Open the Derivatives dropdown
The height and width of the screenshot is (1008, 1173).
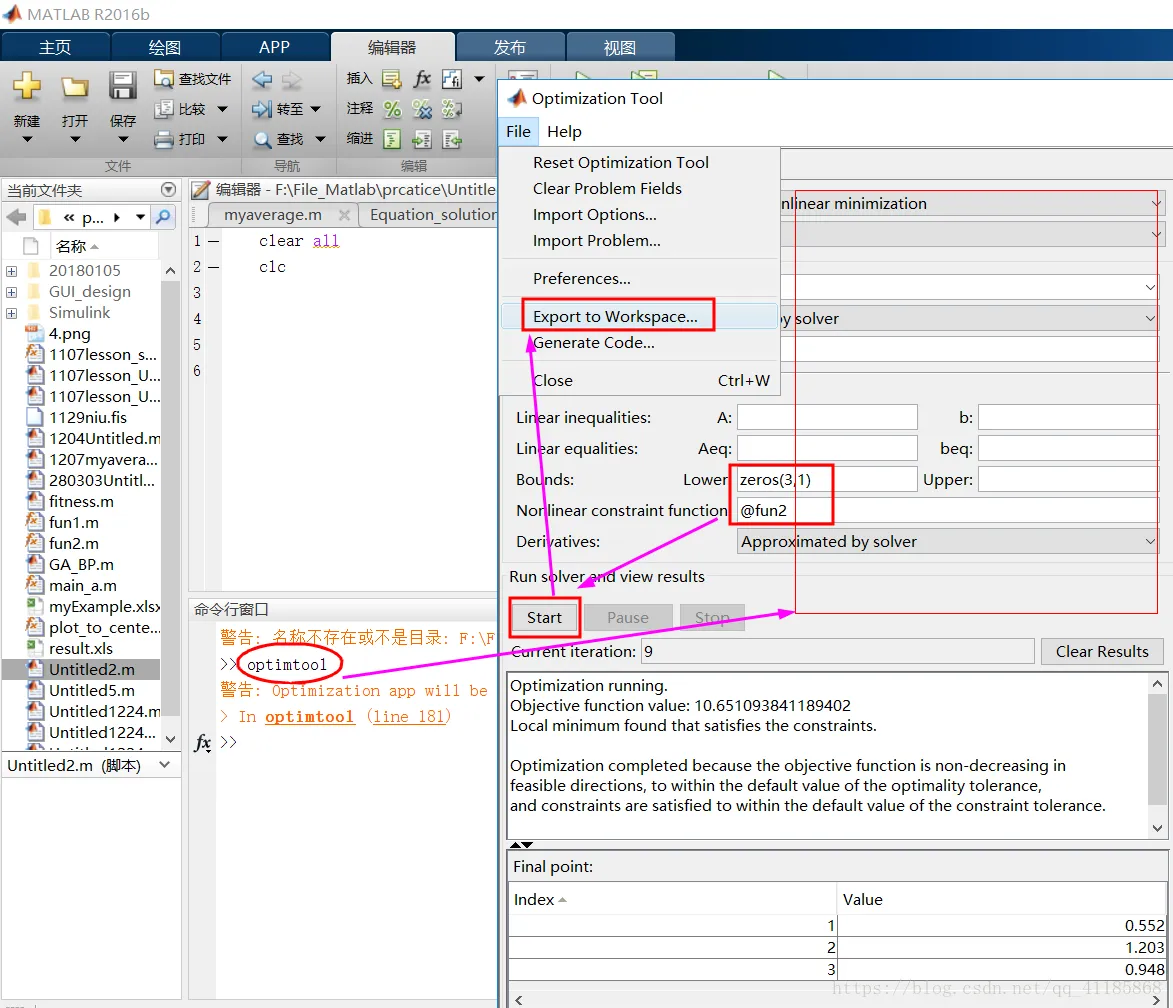[948, 542]
